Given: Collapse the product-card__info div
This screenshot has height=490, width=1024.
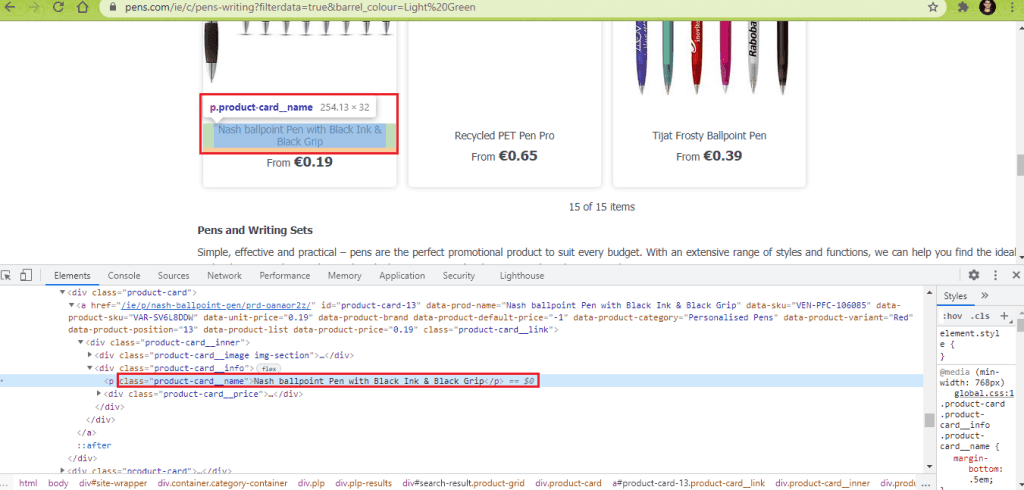Looking at the screenshot, I should pos(89,368).
